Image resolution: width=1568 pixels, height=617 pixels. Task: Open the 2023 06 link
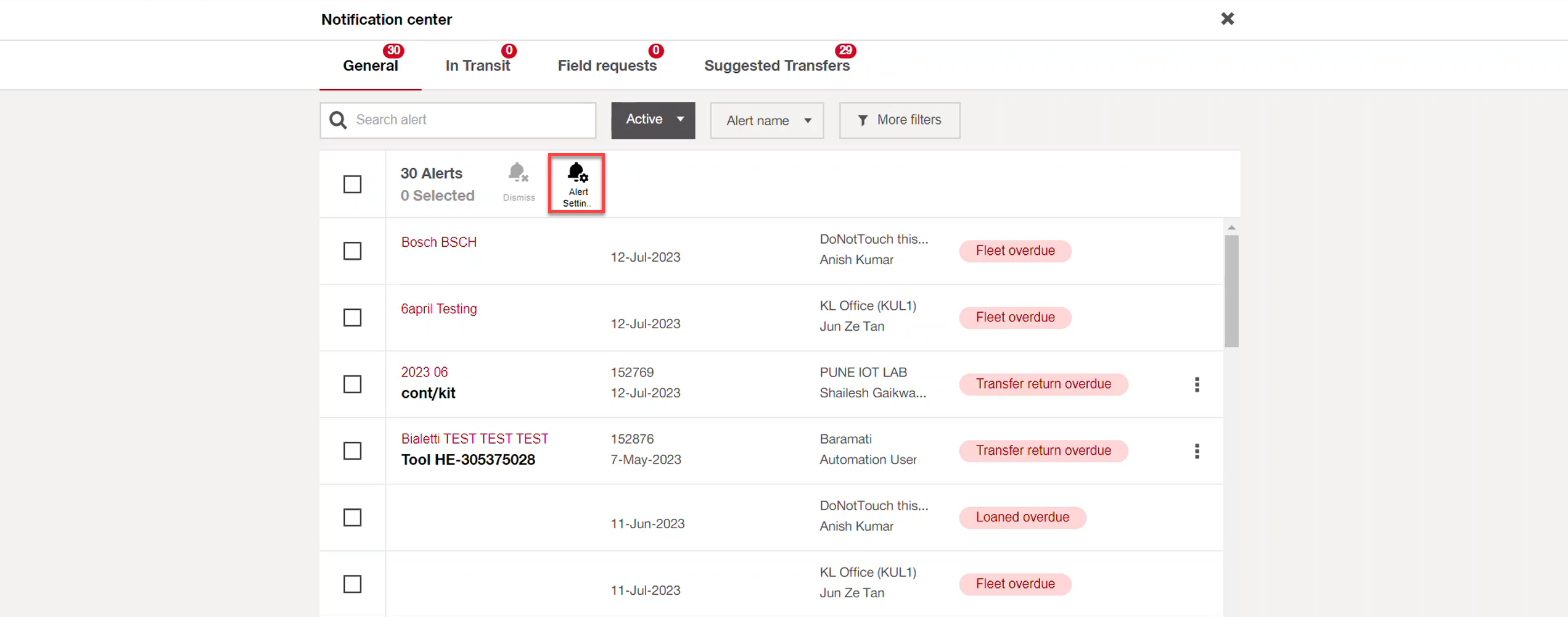[424, 373]
